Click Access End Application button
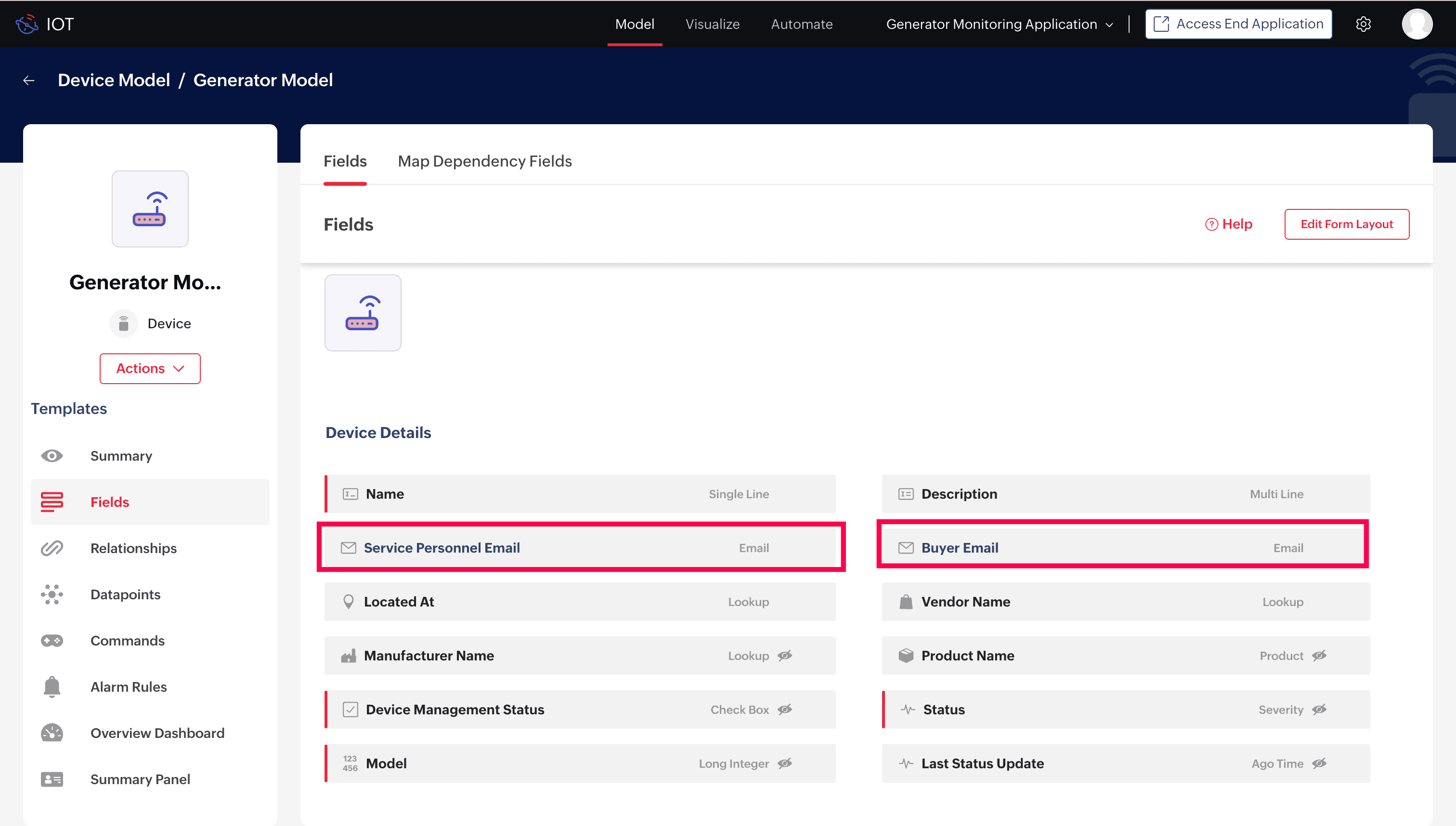Image resolution: width=1456 pixels, height=826 pixels. click(x=1238, y=24)
